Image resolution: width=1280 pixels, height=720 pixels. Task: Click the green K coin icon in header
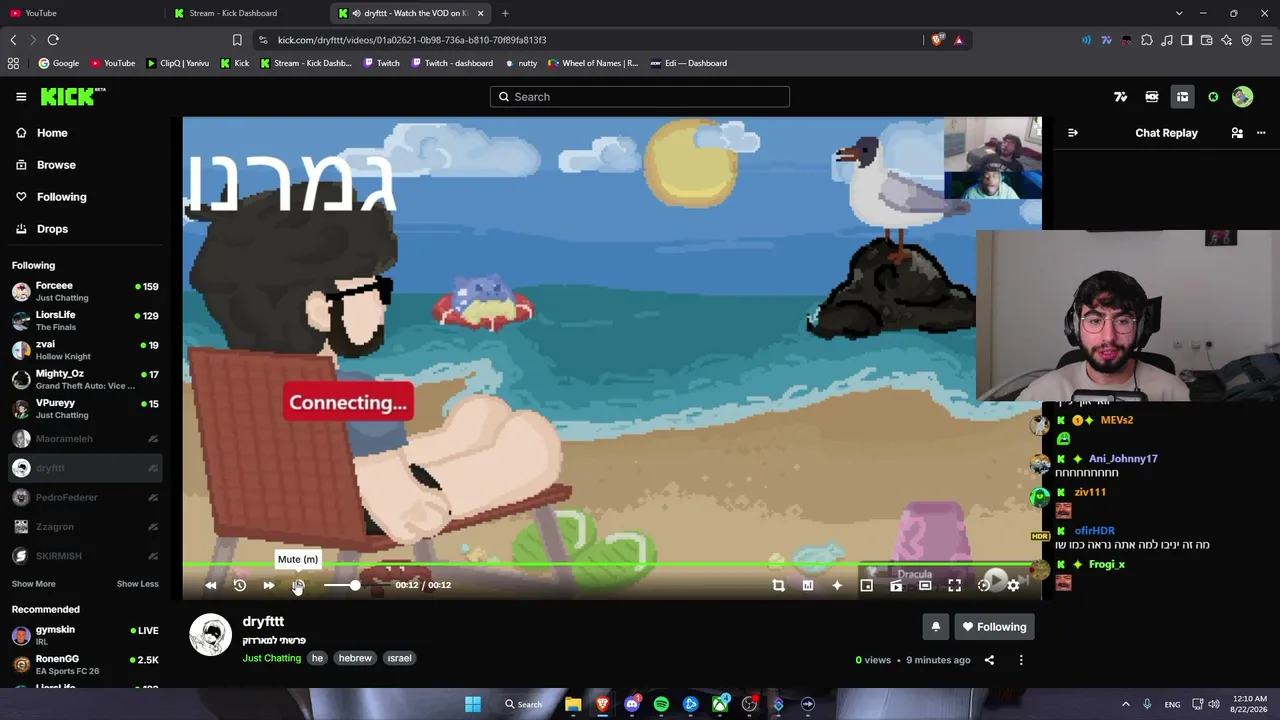tap(1213, 97)
